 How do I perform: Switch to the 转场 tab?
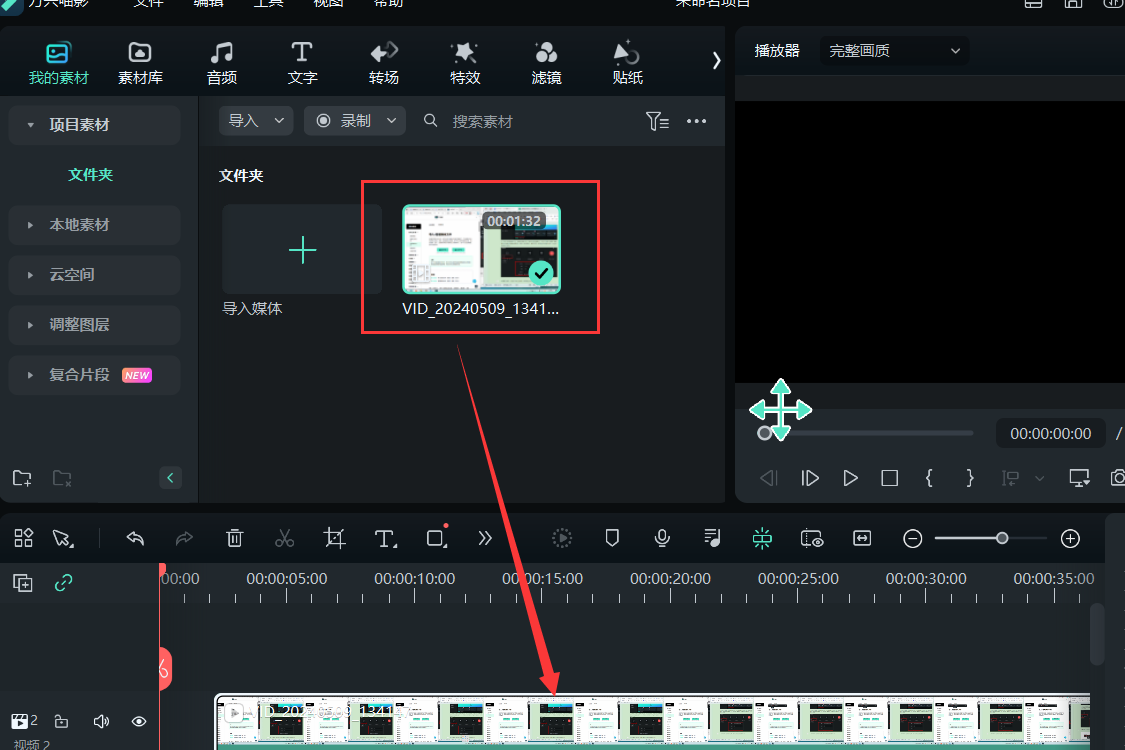pyautogui.click(x=384, y=62)
